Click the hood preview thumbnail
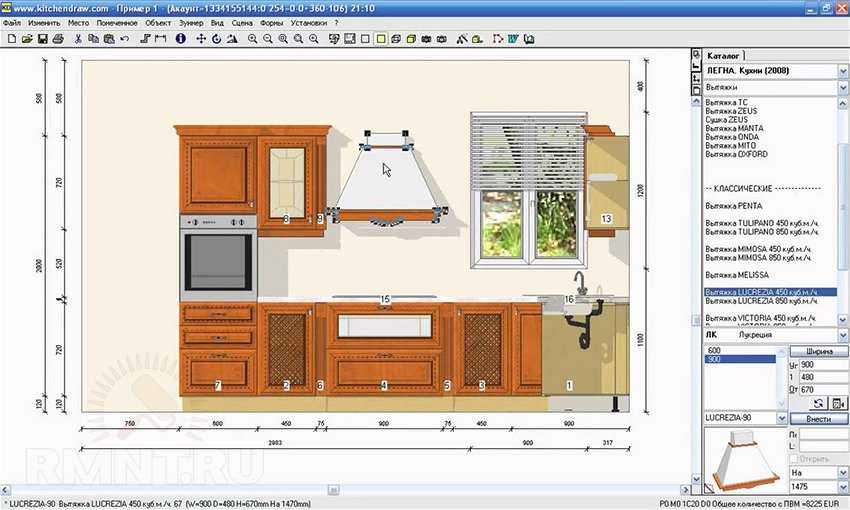The width and height of the screenshot is (850, 510). click(x=744, y=461)
